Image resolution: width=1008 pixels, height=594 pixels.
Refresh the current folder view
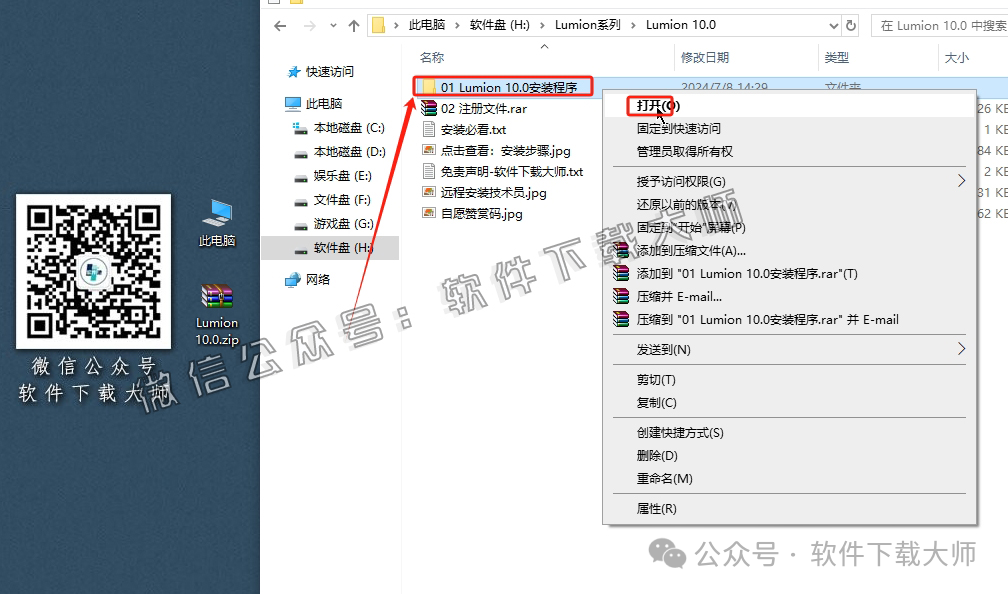pos(851,26)
